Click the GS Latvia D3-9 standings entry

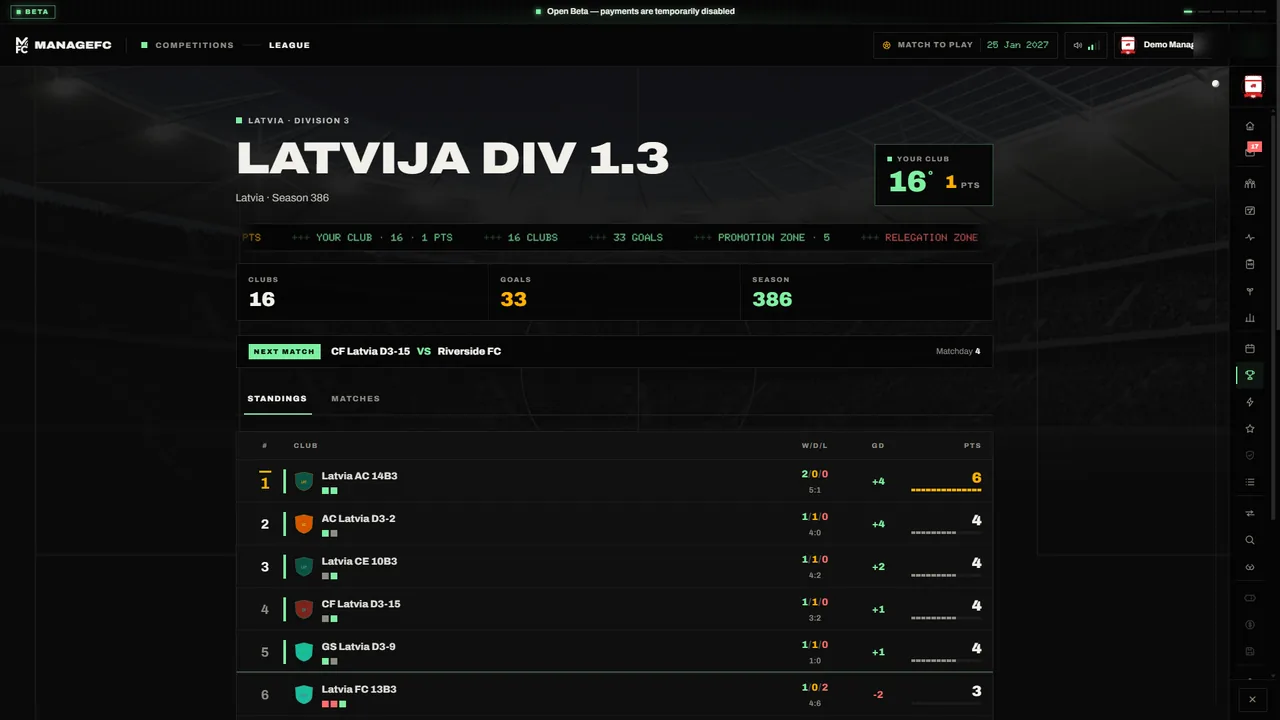click(x=614, y=652)
